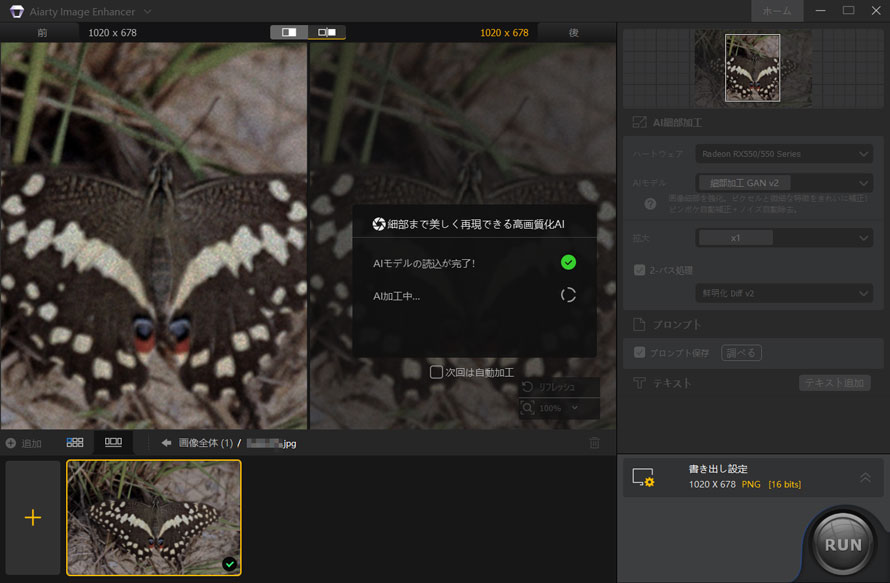Image resolution: width=890 pixels, height=583 pixels.
Task: Open the ホーム tab in title bar
Action: pyautogui.click(x=776, y=11)
